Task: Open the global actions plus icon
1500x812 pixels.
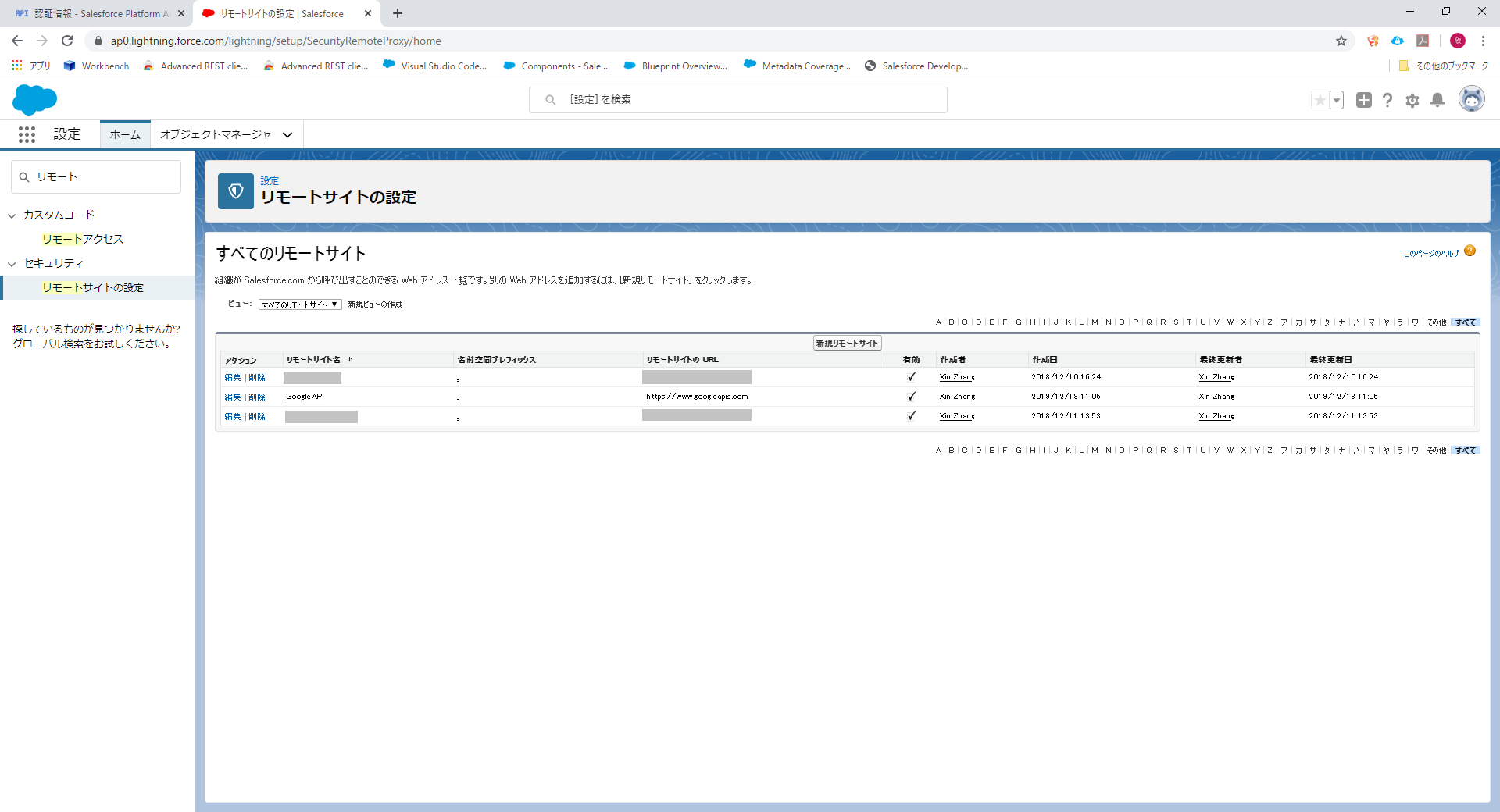Action: pyautogui.click(x=1363, y=100)
